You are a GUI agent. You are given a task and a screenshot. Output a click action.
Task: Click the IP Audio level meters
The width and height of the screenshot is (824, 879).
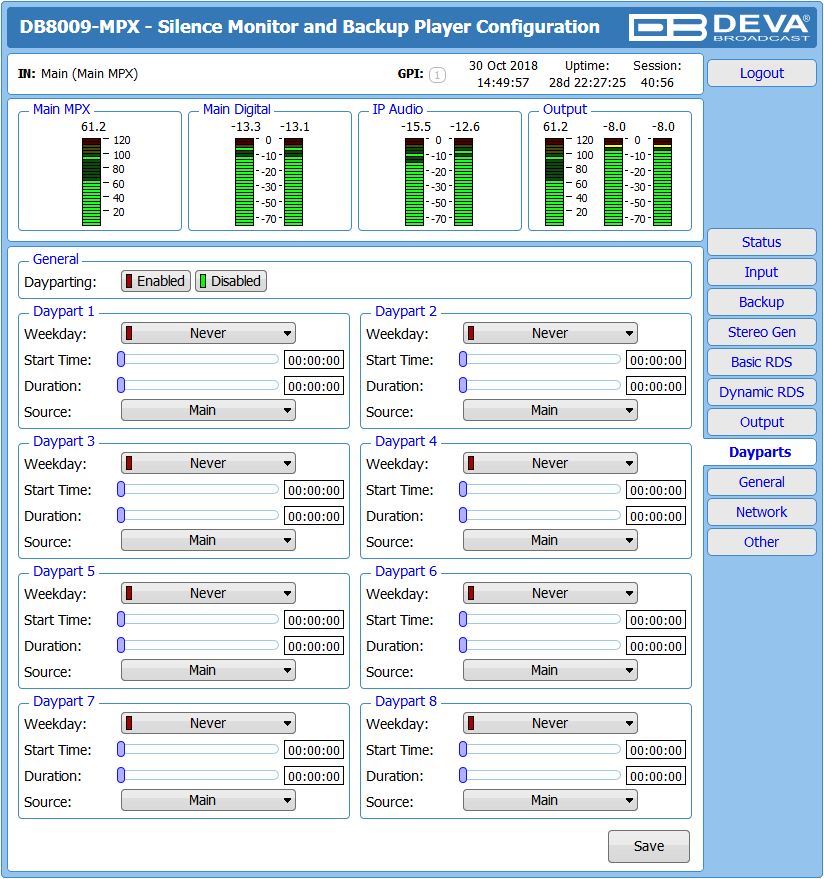tap(439, 182)
